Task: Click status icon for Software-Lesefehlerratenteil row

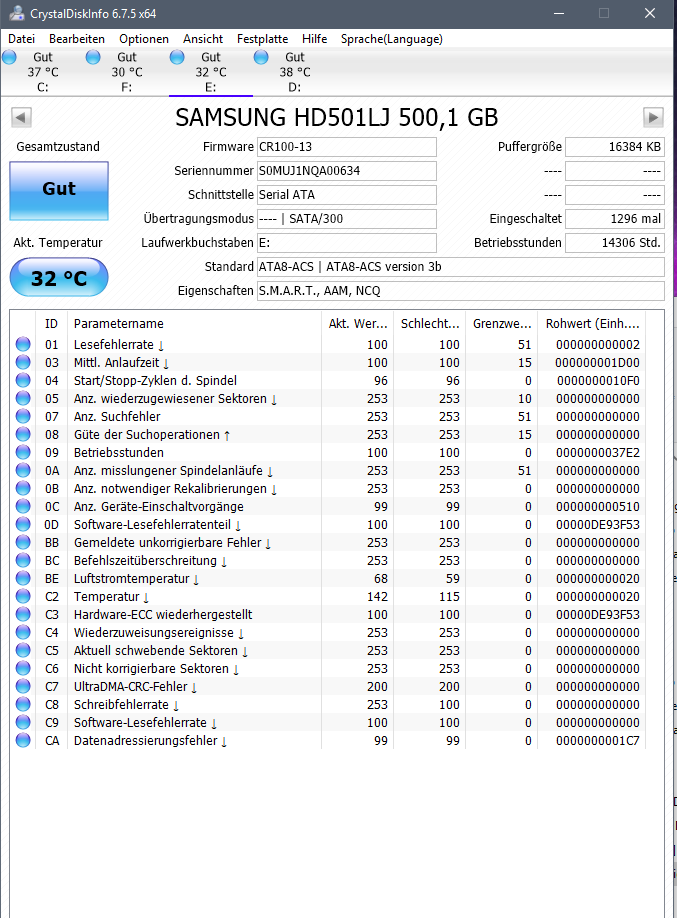Action: [x=23, y=525]
